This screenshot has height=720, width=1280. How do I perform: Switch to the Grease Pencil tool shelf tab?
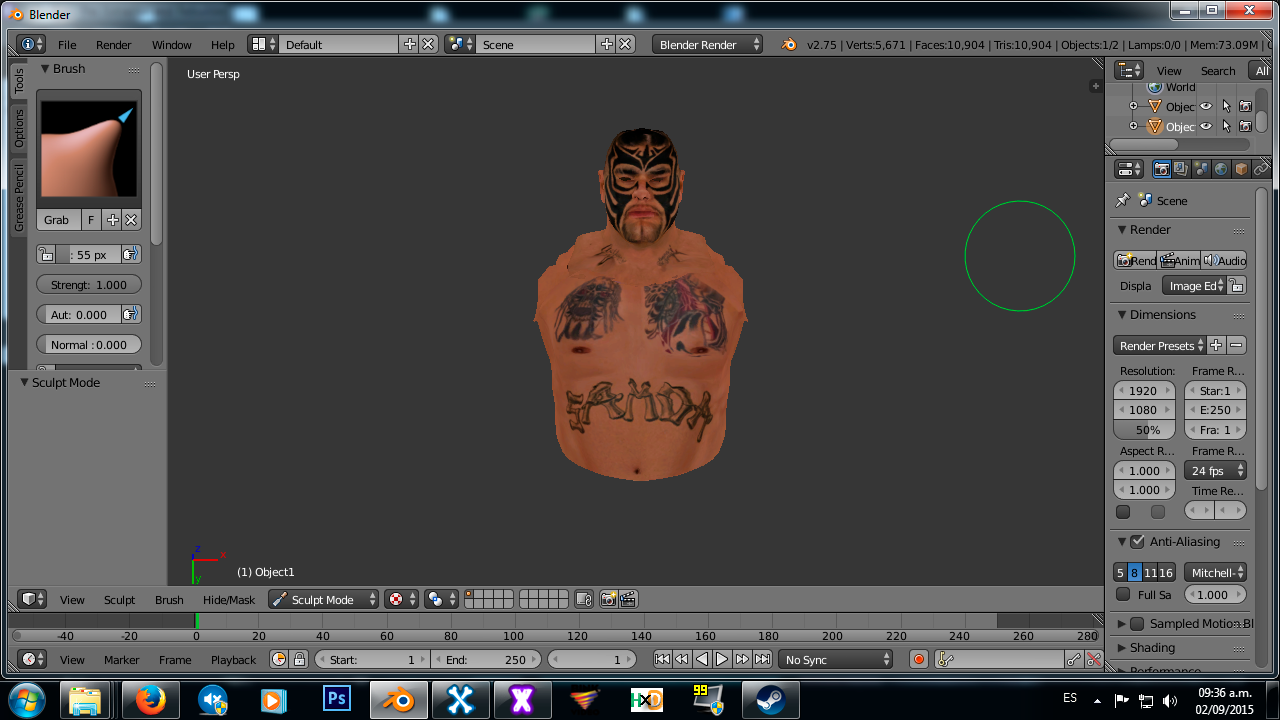coord(18,197)
